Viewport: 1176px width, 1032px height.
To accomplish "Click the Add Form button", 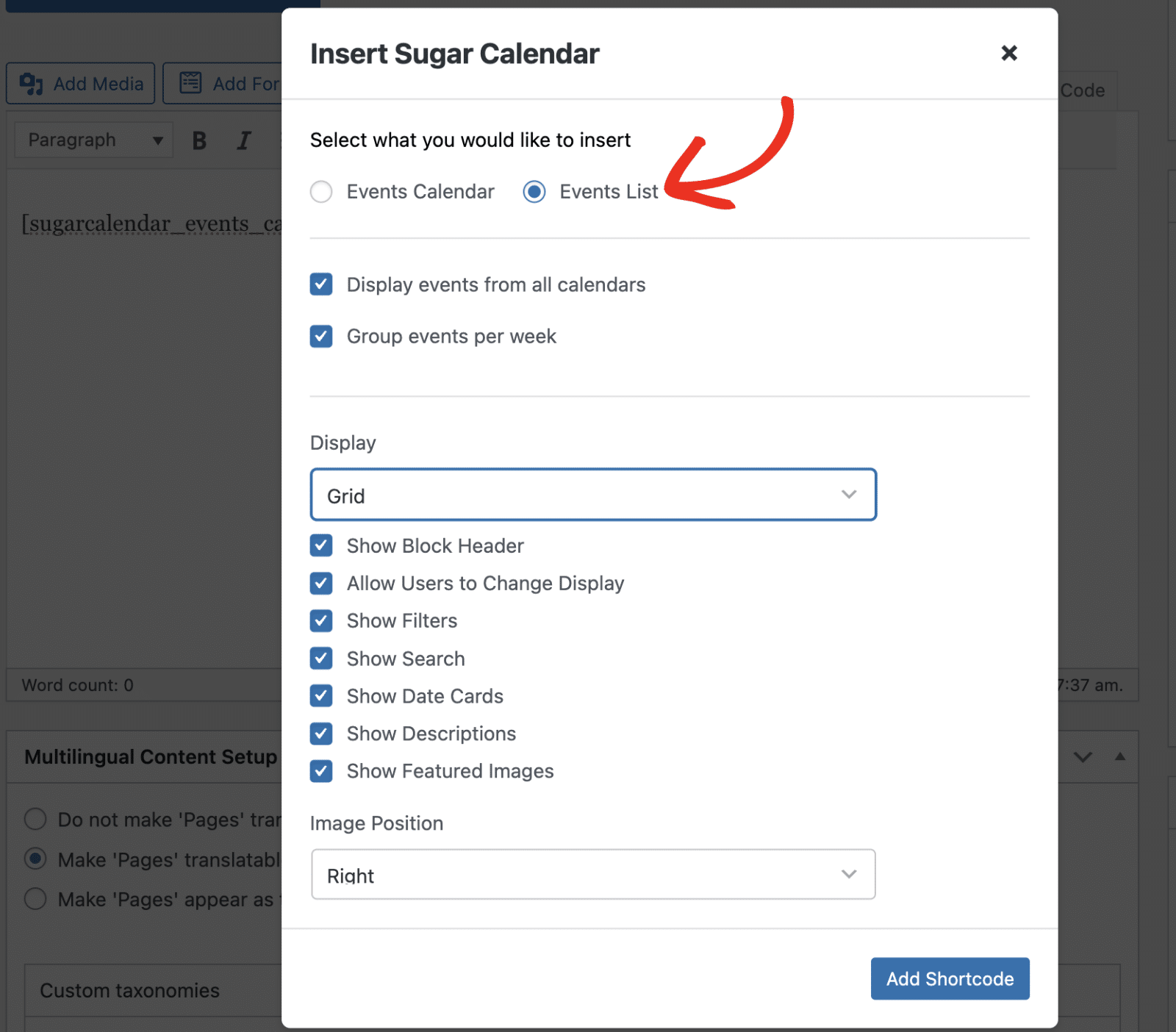I will pyautogui.click(x=223, y=84).
